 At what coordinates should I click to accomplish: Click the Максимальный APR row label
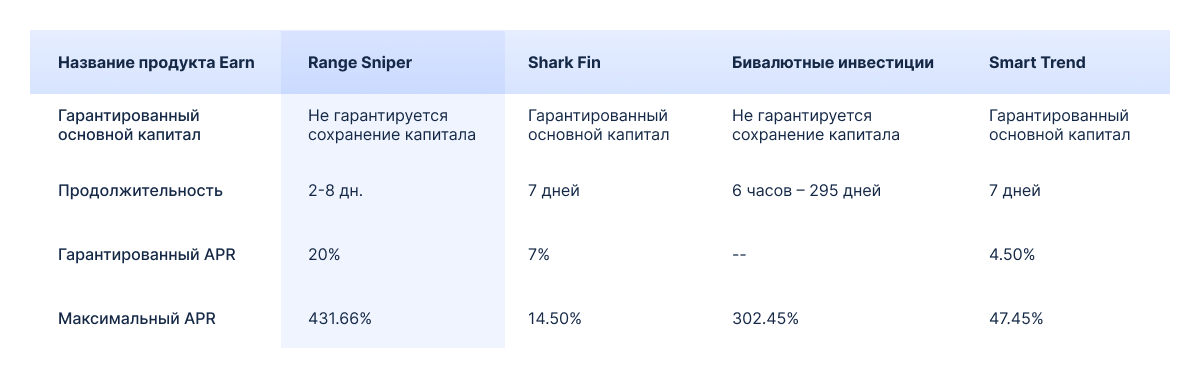pyautogui.click(x=137, y=319)
